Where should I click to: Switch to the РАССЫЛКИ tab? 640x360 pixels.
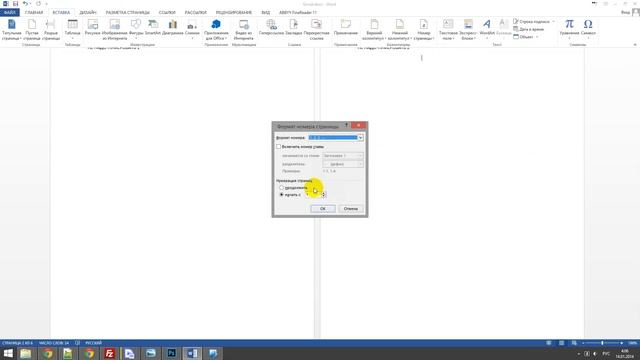(196, 13)
